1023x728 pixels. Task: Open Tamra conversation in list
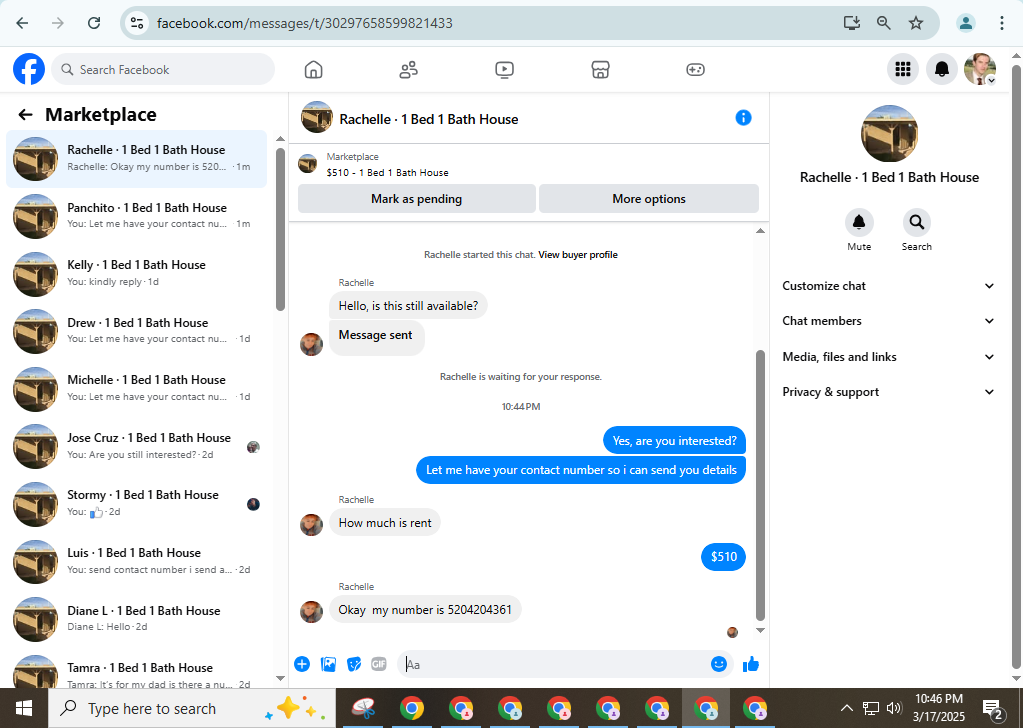point(136,671)
